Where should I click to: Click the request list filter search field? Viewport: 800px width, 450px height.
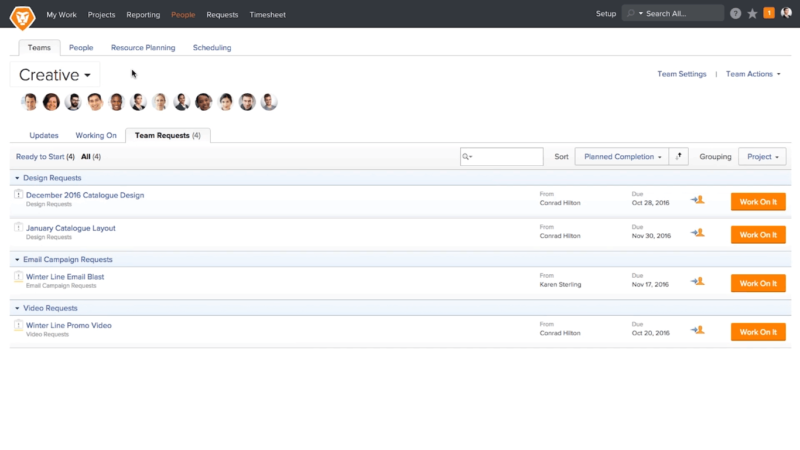coord(507,157)
